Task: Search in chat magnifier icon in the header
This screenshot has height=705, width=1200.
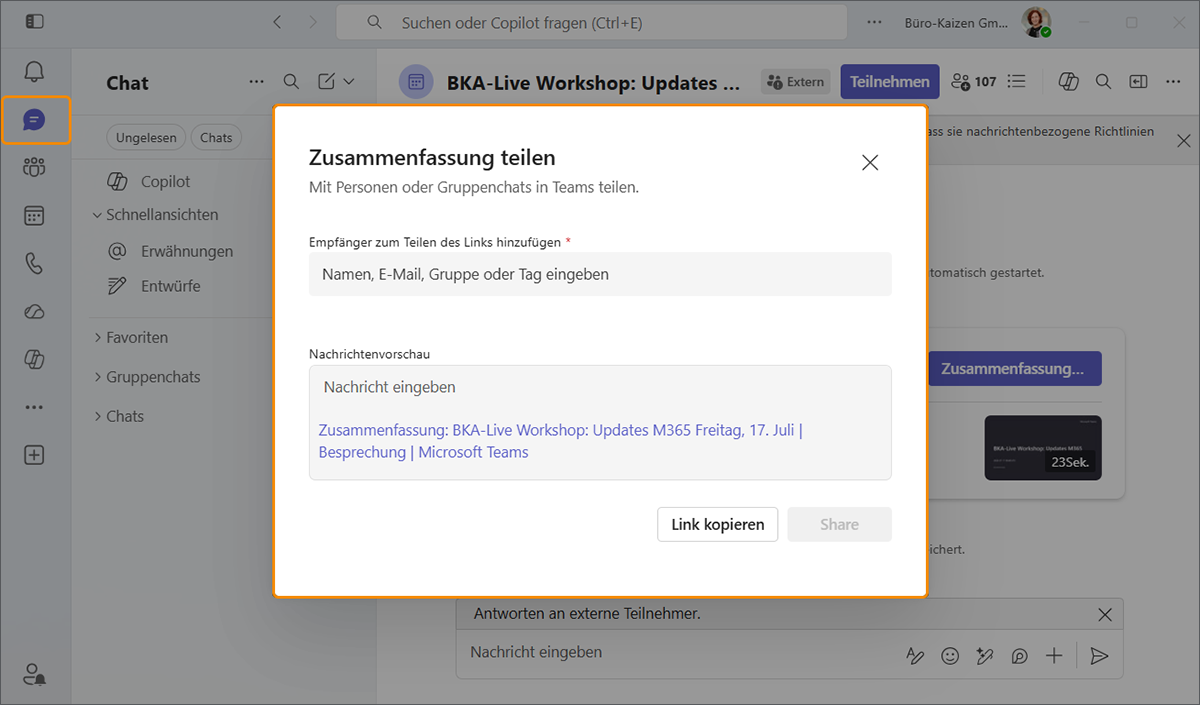Action: point(1103,82)
